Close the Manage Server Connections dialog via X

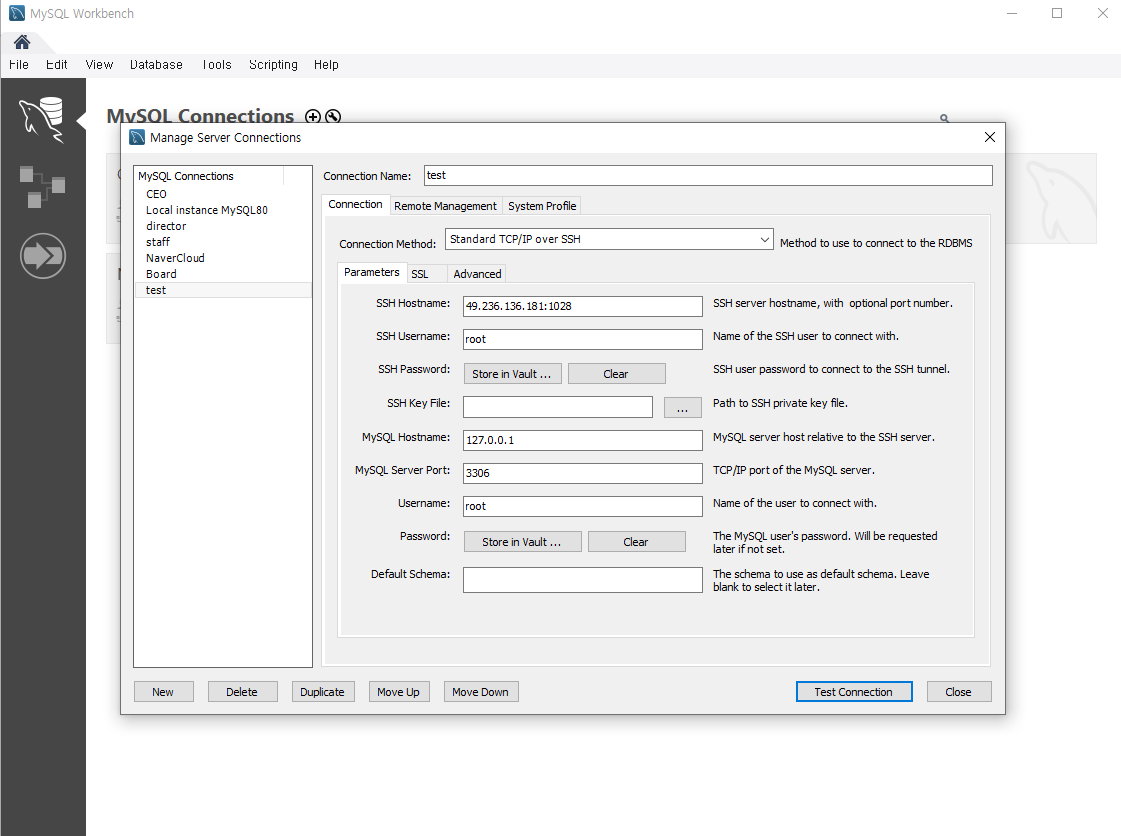[x=989, y=137]
